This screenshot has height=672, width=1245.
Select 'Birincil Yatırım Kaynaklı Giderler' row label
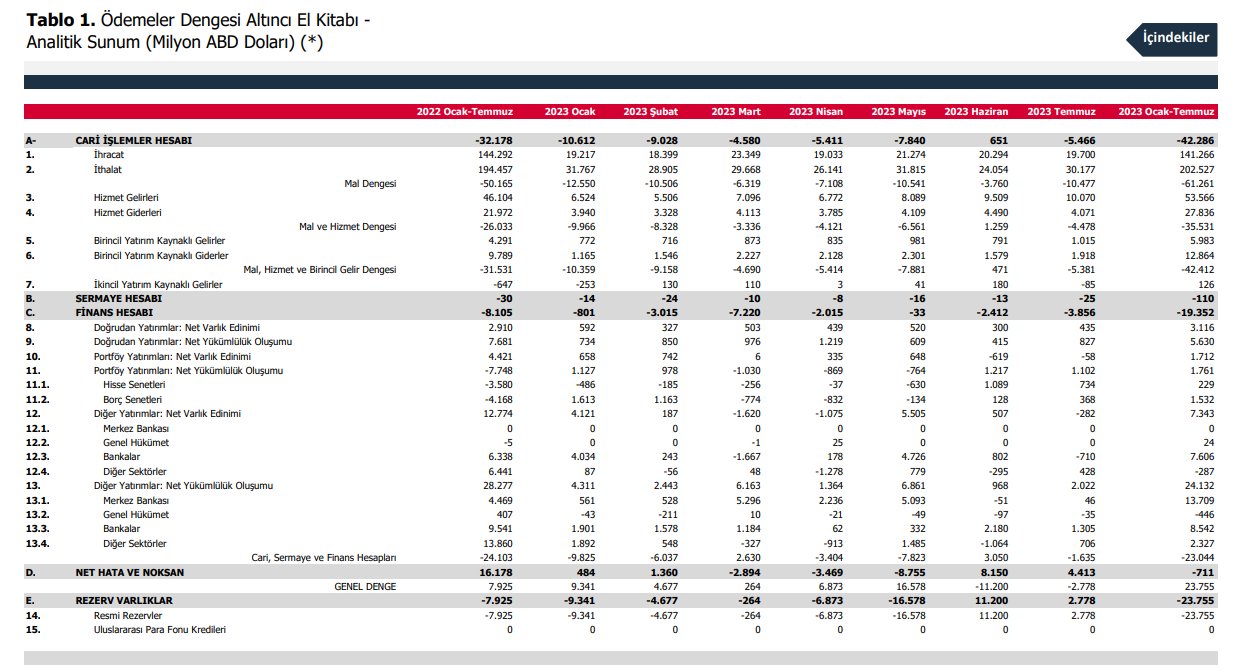click(x=160, y=256)
